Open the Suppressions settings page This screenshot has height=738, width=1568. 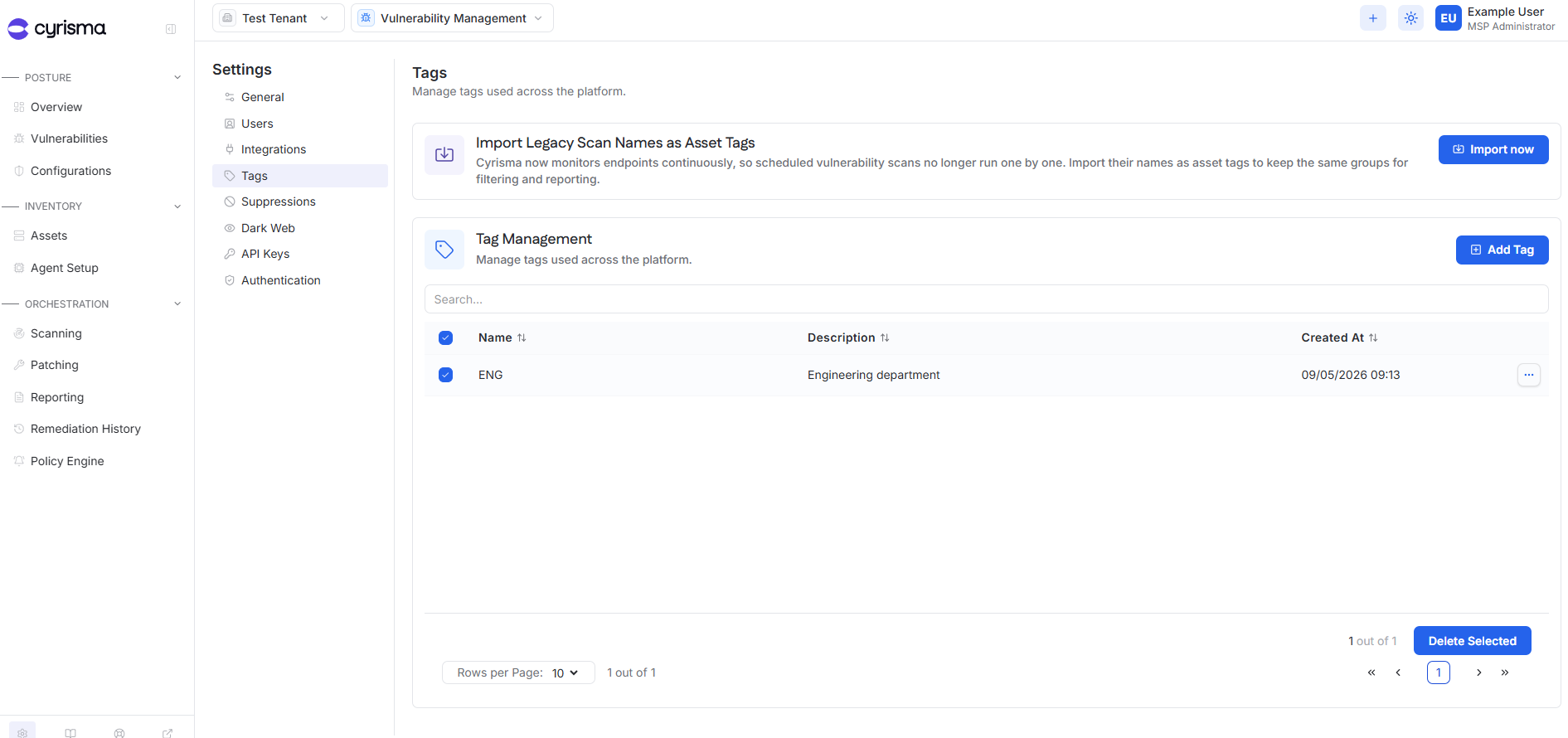tap(299, 201)
